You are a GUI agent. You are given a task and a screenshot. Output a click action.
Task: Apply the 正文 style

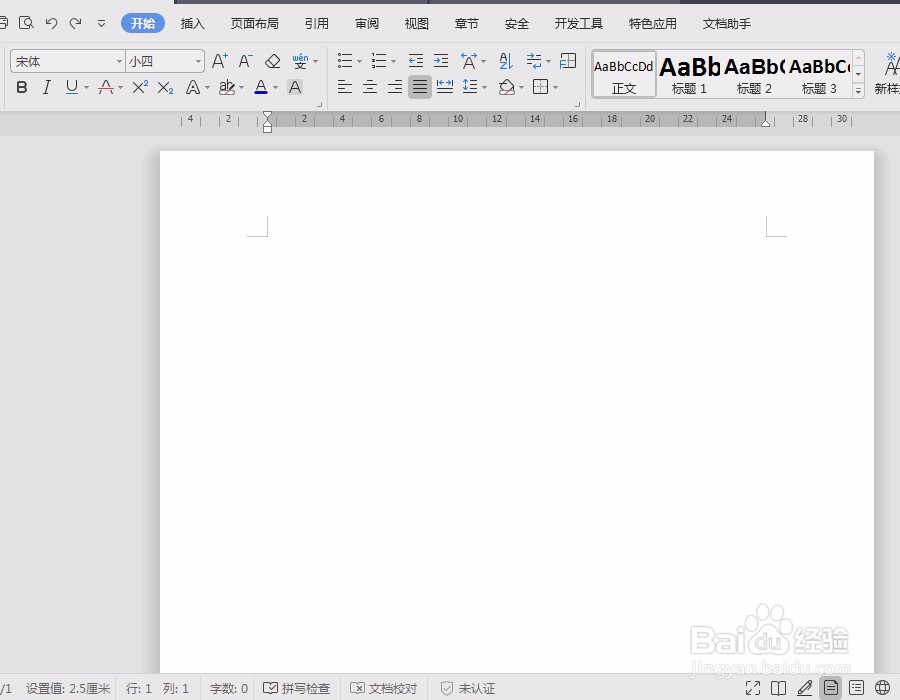[x=624, y=74]
